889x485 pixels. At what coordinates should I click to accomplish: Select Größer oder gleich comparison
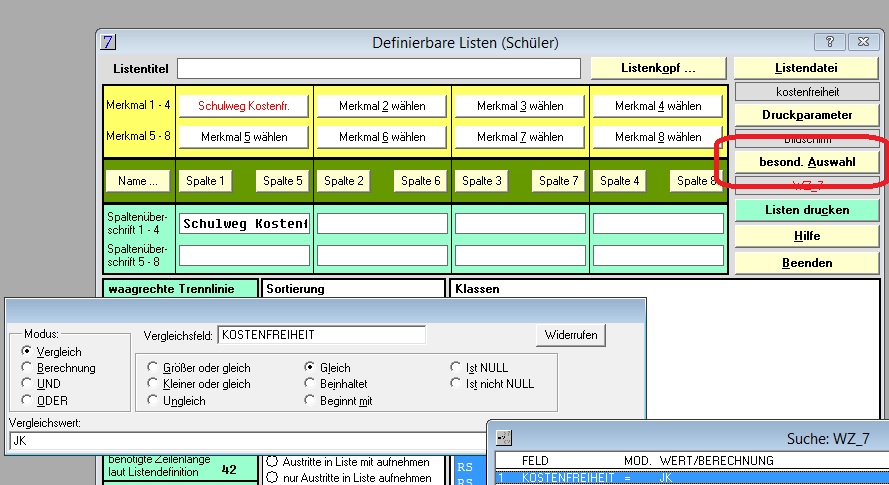click(152, 367)
